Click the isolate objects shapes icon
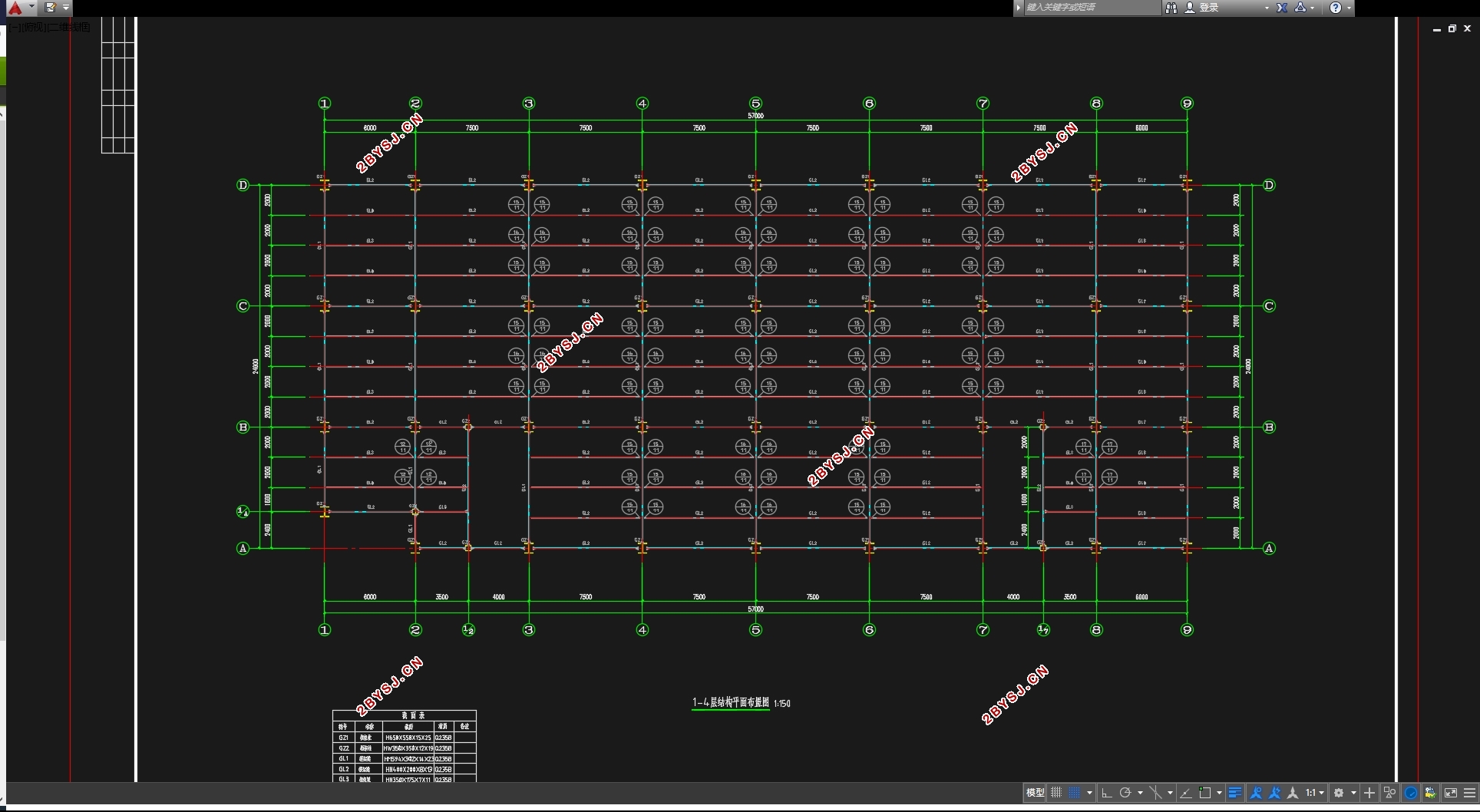 point(1389,793)
